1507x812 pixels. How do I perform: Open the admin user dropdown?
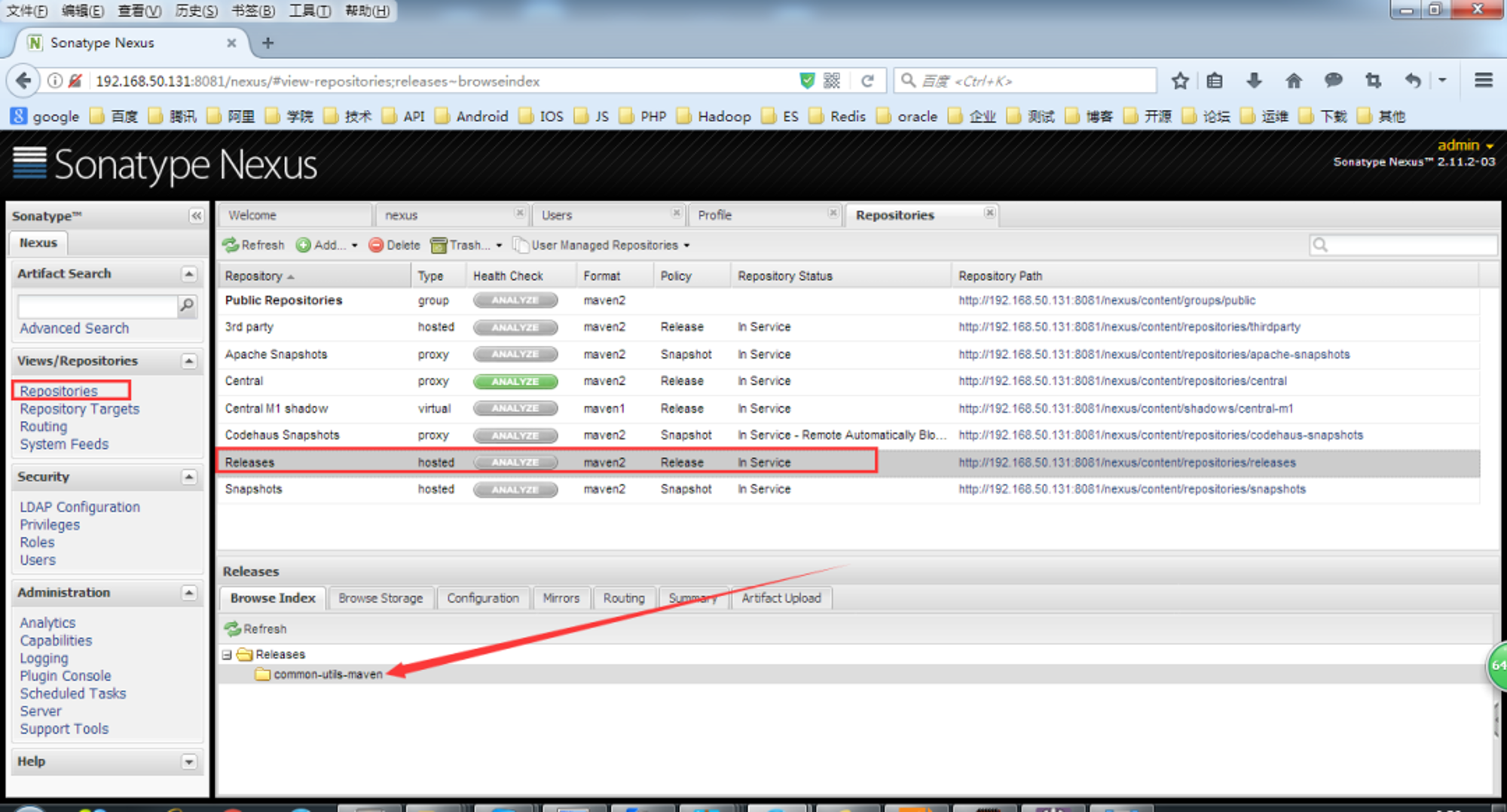[1466, 145]
